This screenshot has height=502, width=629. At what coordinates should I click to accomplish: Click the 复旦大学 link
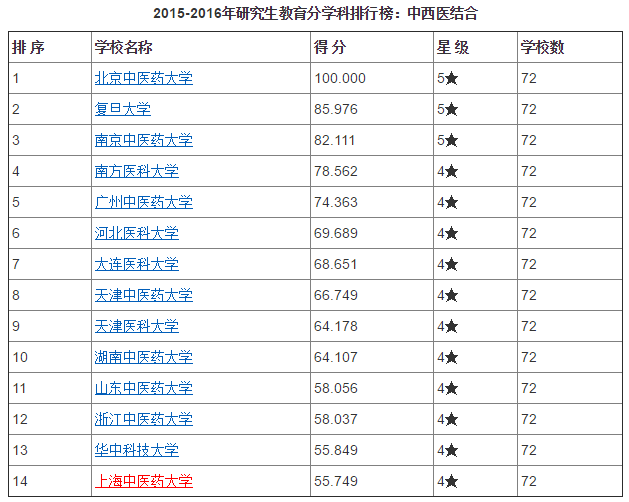coord(122,109)
